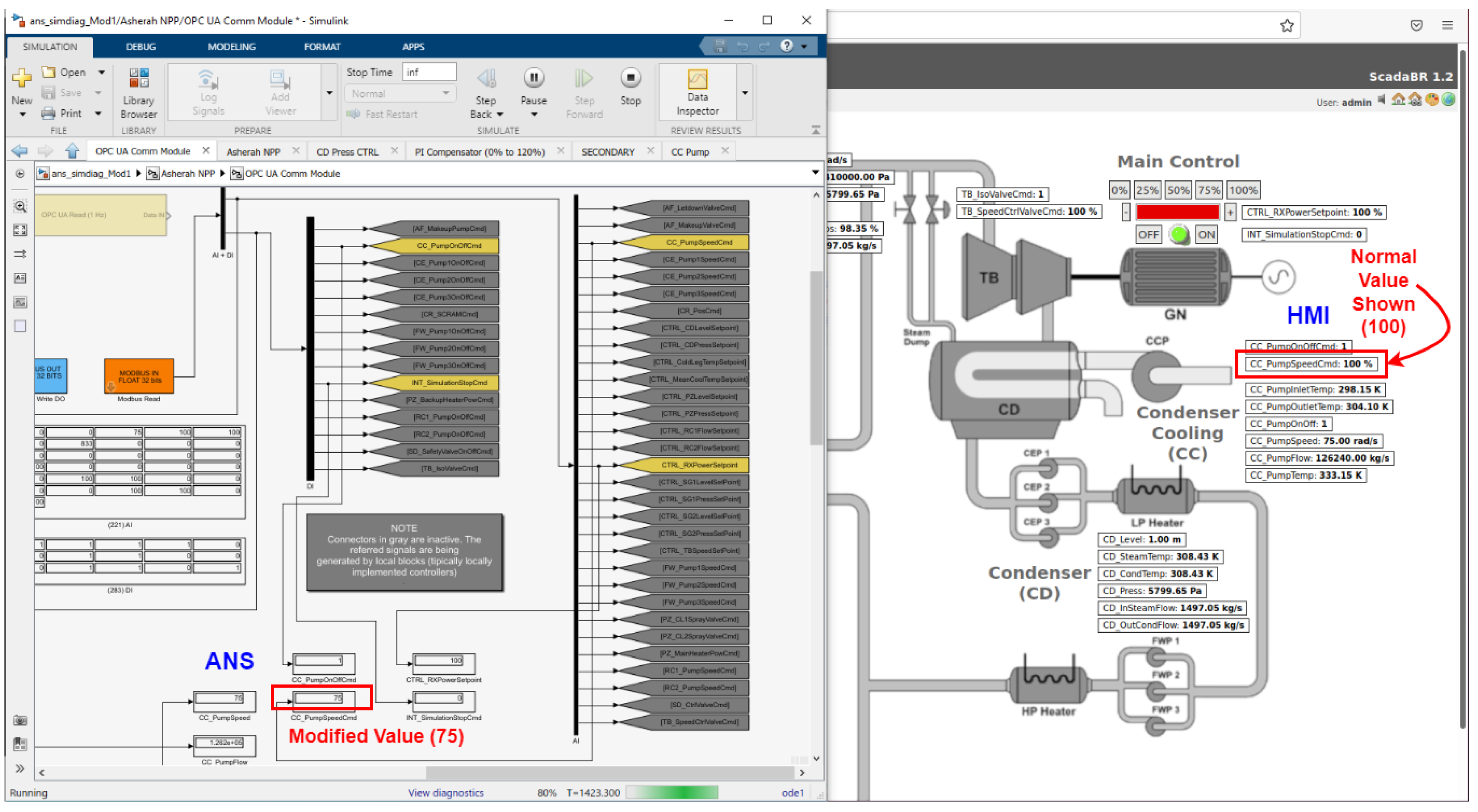Viewport: 1478px width, 812px height.
Task: Expand the Open file dropdown arrow
Action: tap(102, 72)
